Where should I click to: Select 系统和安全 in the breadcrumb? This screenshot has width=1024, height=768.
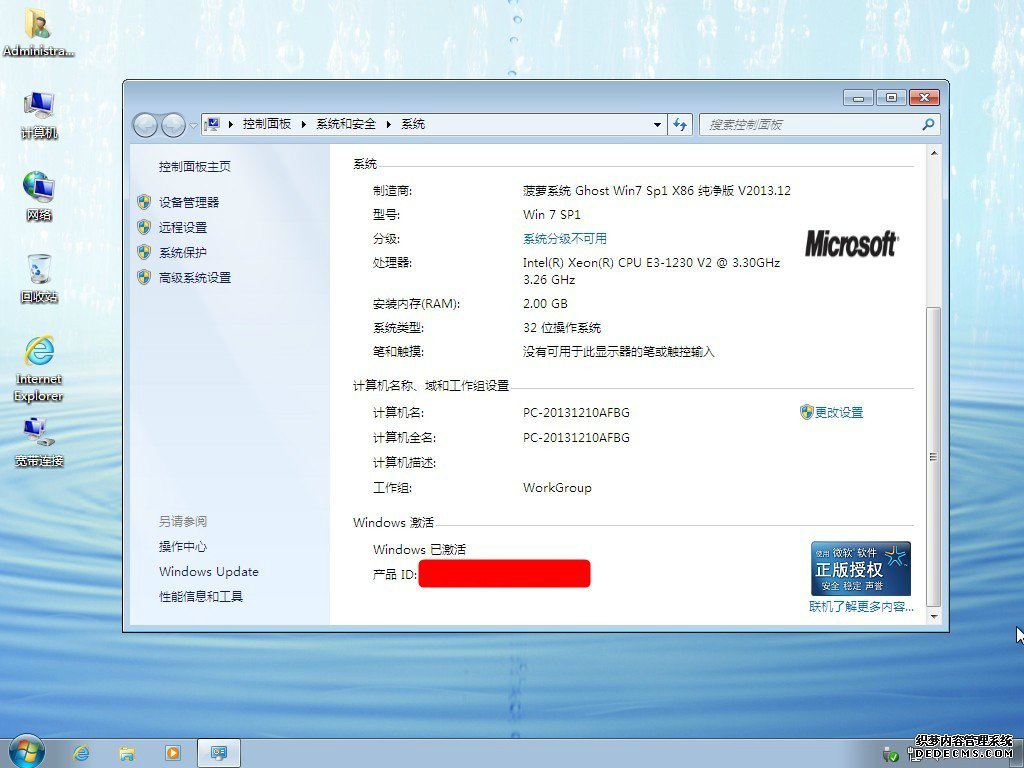click(x=346, y=124)
